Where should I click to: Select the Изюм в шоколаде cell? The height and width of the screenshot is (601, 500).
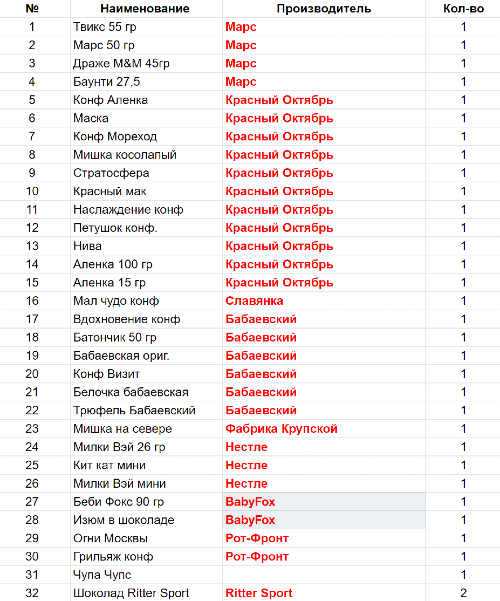tap(146, 520)
